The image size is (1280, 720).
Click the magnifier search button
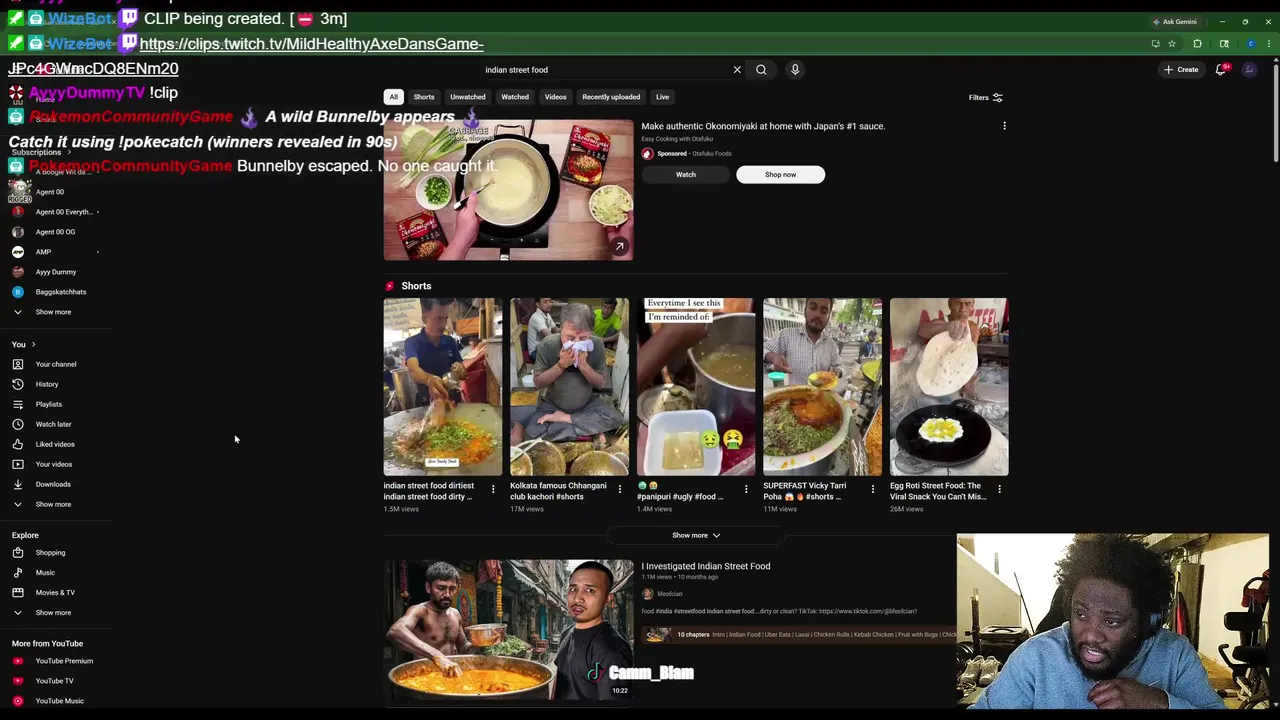(761, 70)
